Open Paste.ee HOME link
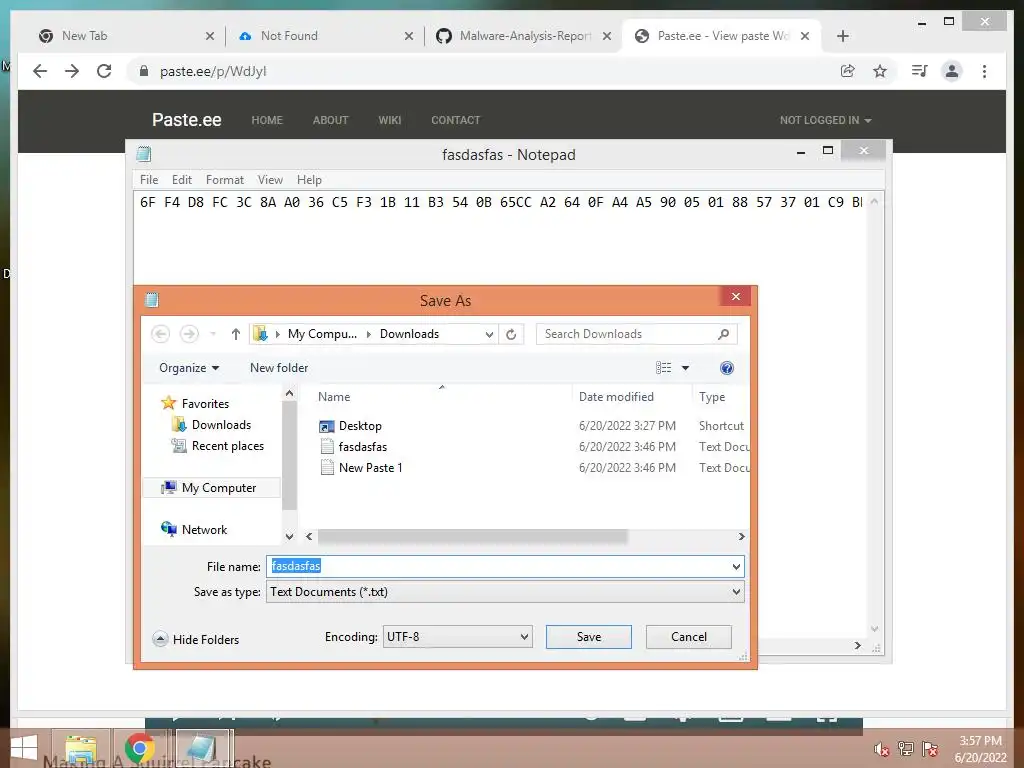The image size is (1024, 768). [267, 120]
